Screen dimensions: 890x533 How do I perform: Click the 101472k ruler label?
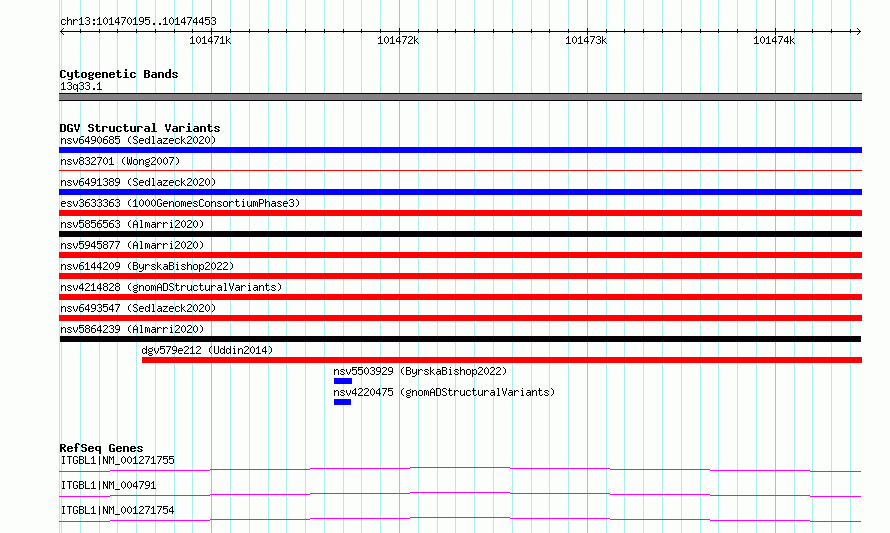(x=398, y=40)
